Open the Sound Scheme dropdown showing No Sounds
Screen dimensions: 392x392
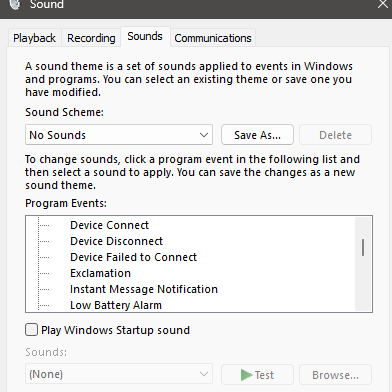pyautogui.click(x=119, y=135)
